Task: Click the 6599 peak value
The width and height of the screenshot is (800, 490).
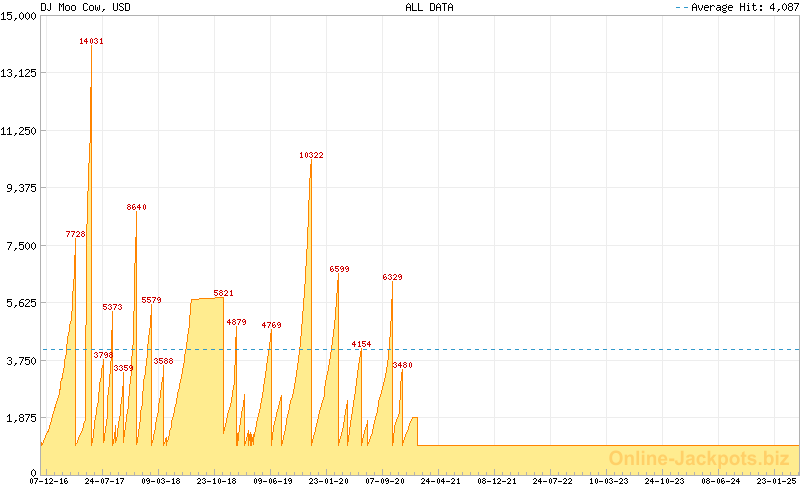Action: pos(339,269)
